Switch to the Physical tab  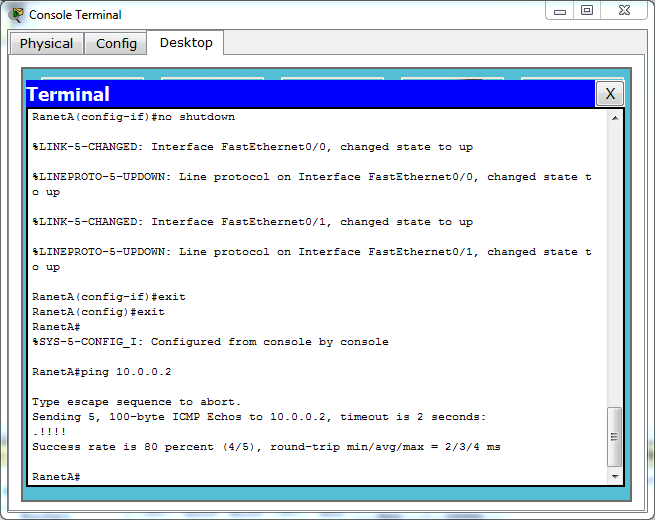(46, 43)
